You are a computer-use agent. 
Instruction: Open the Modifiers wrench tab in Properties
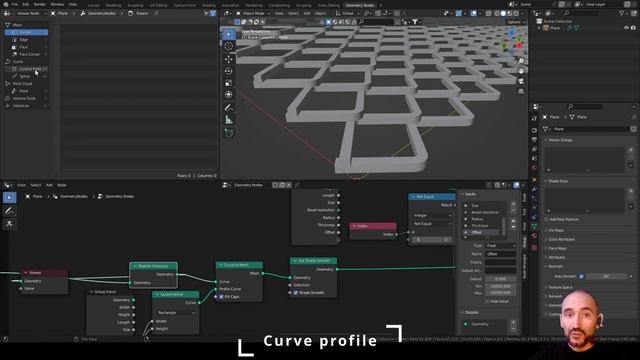pos(534,189)
